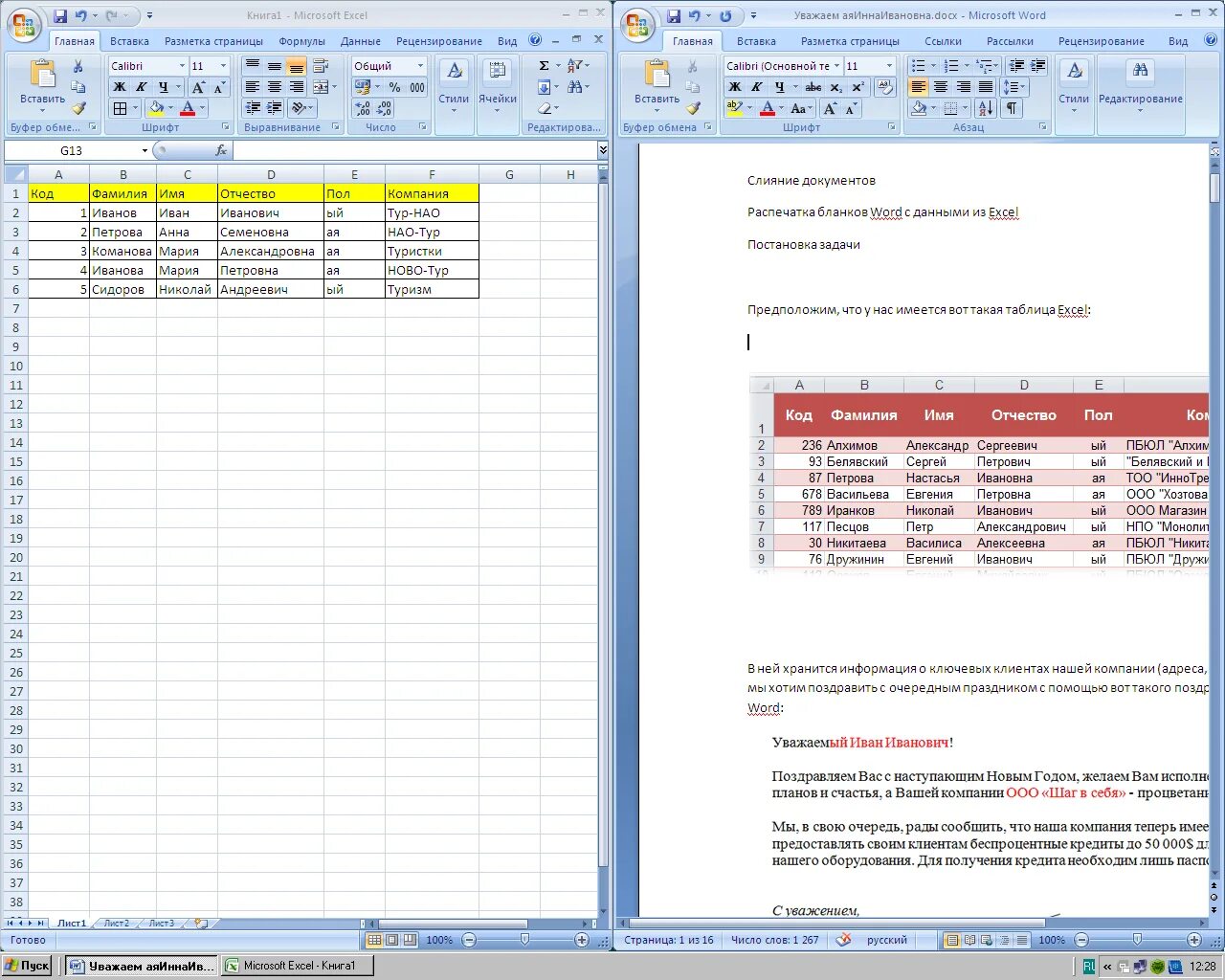Toggle Italic (К) in Word ribbon
The height and width of the screenshot is (980, 1225).
pos(757,87)
